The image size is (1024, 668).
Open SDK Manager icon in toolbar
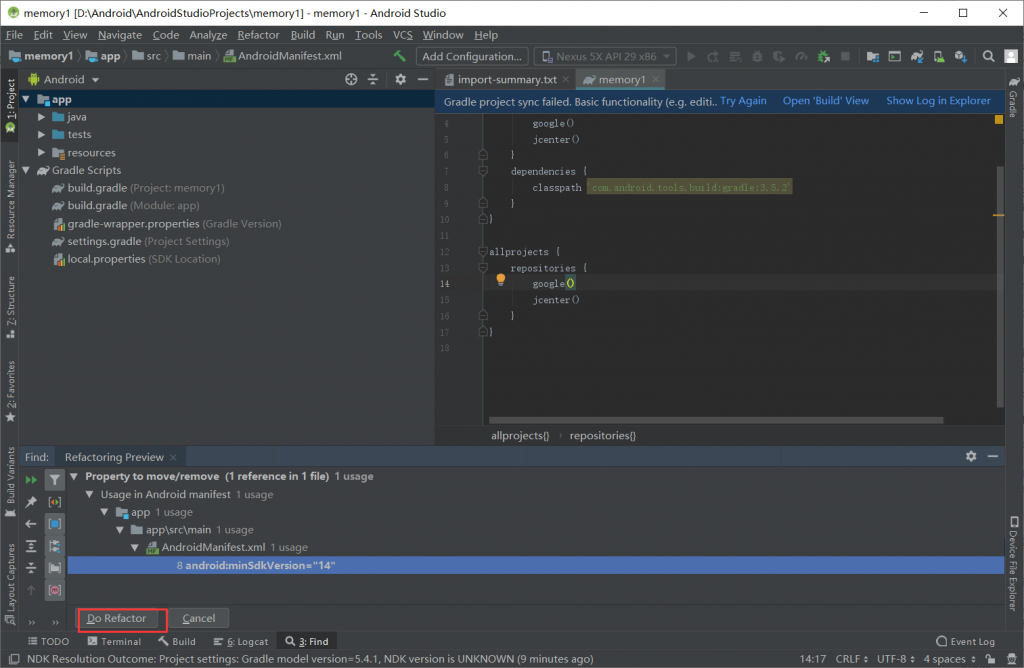click(x=960, y=57)
